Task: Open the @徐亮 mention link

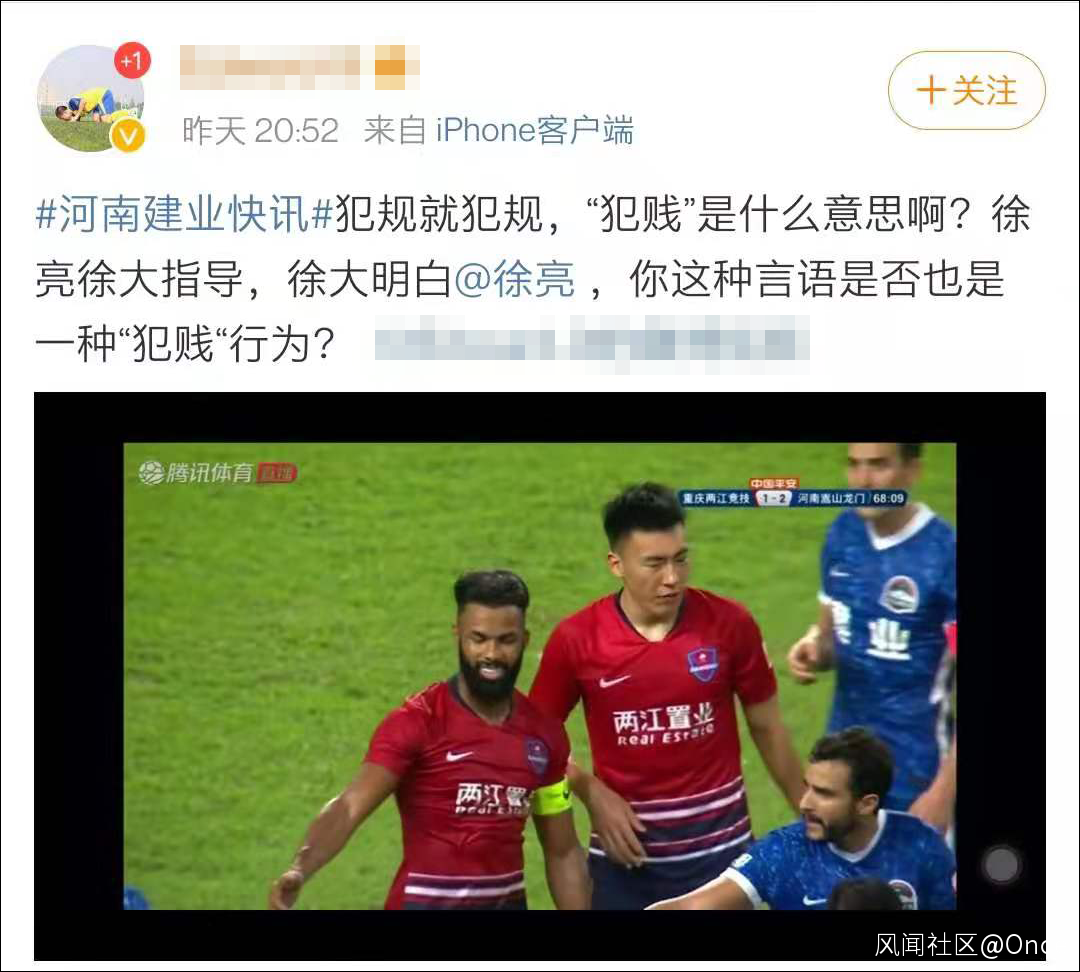Action: (x=515, y=279)
